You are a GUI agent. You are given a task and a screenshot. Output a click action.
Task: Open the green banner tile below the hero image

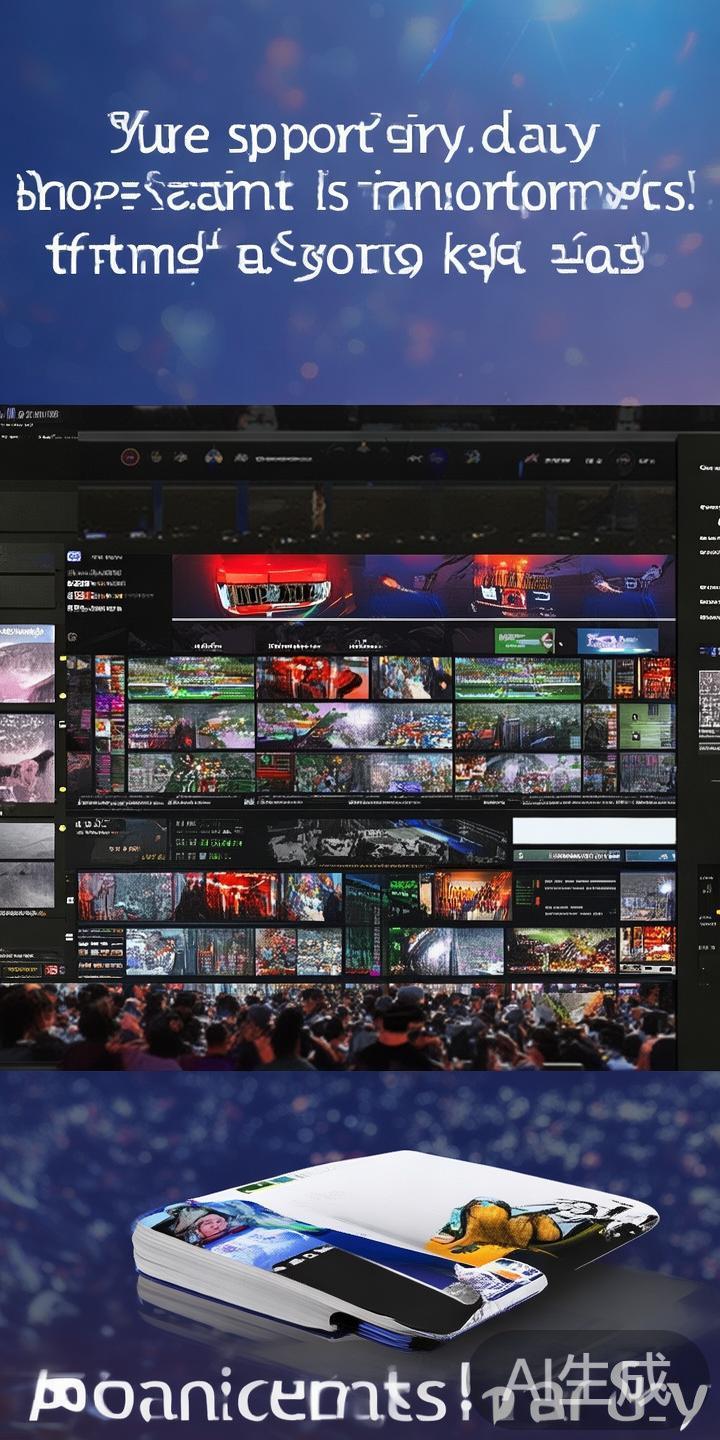[x=524, y=640]
